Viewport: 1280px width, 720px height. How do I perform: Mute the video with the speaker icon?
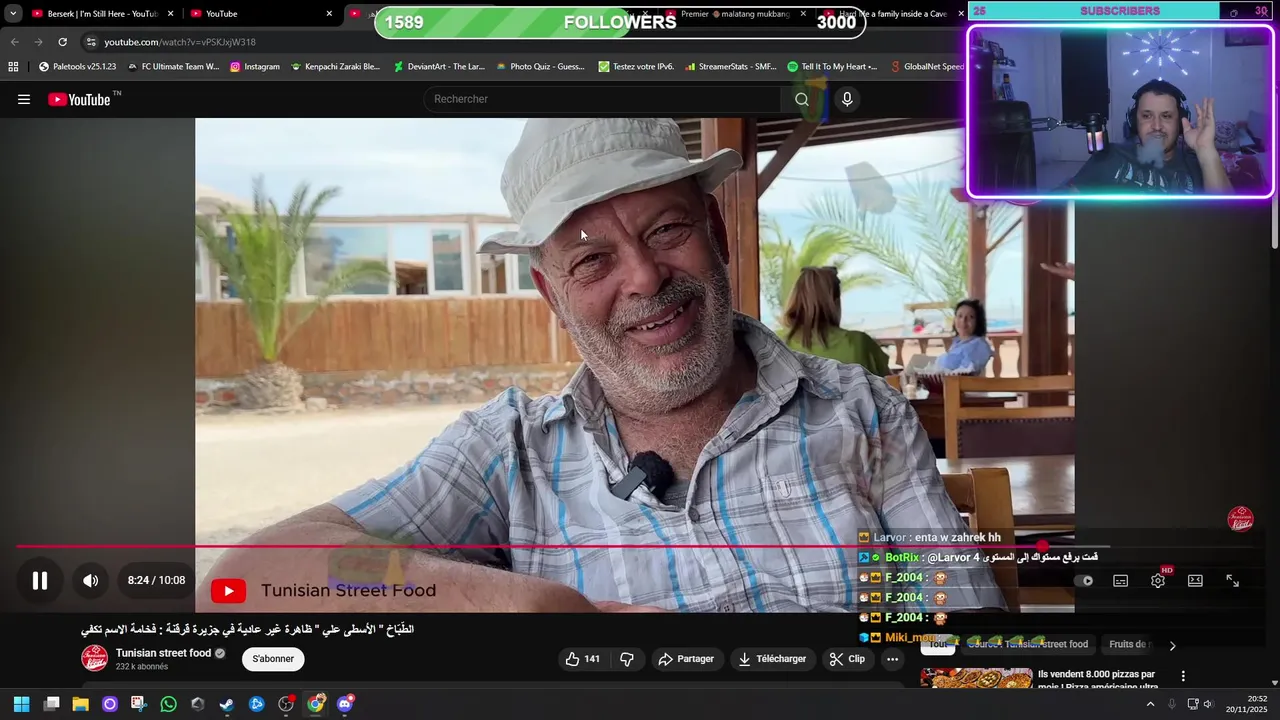point(90,580)
